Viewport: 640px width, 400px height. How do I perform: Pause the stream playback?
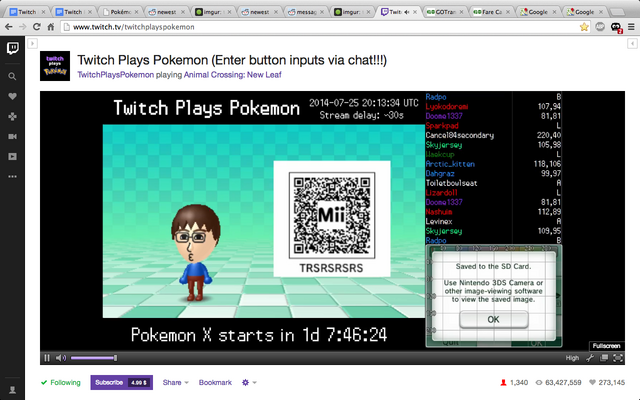click(x=47, y=358)
